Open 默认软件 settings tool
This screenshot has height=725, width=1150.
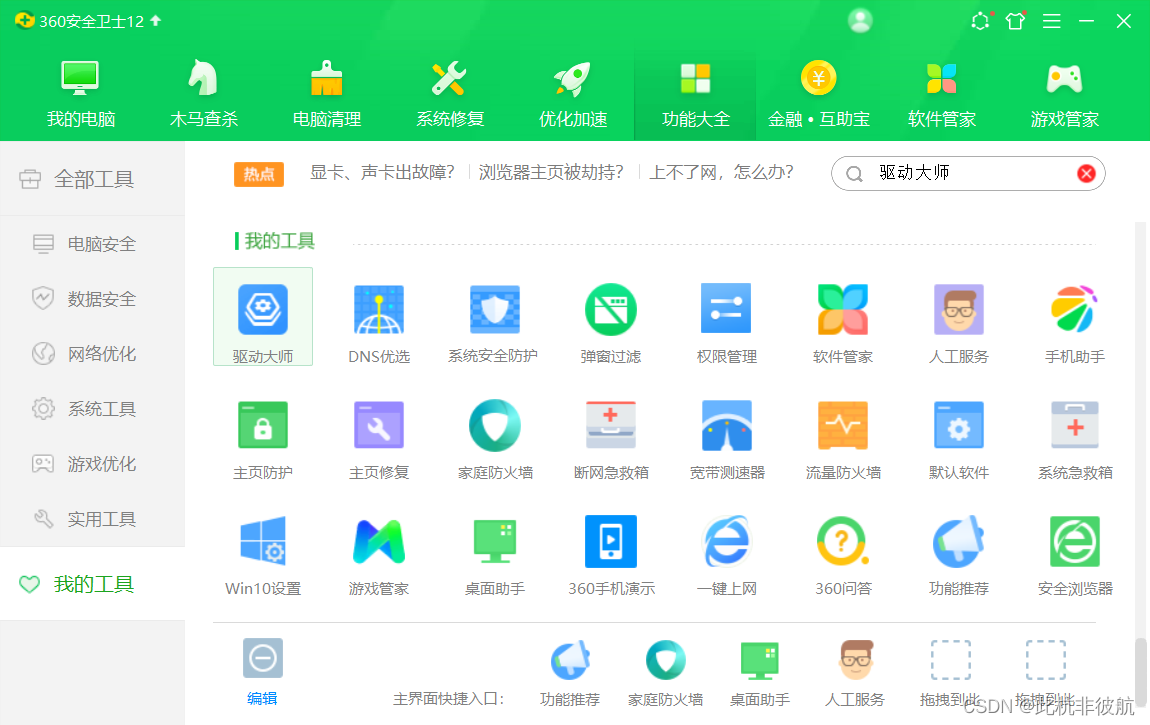tap(958, 440)
